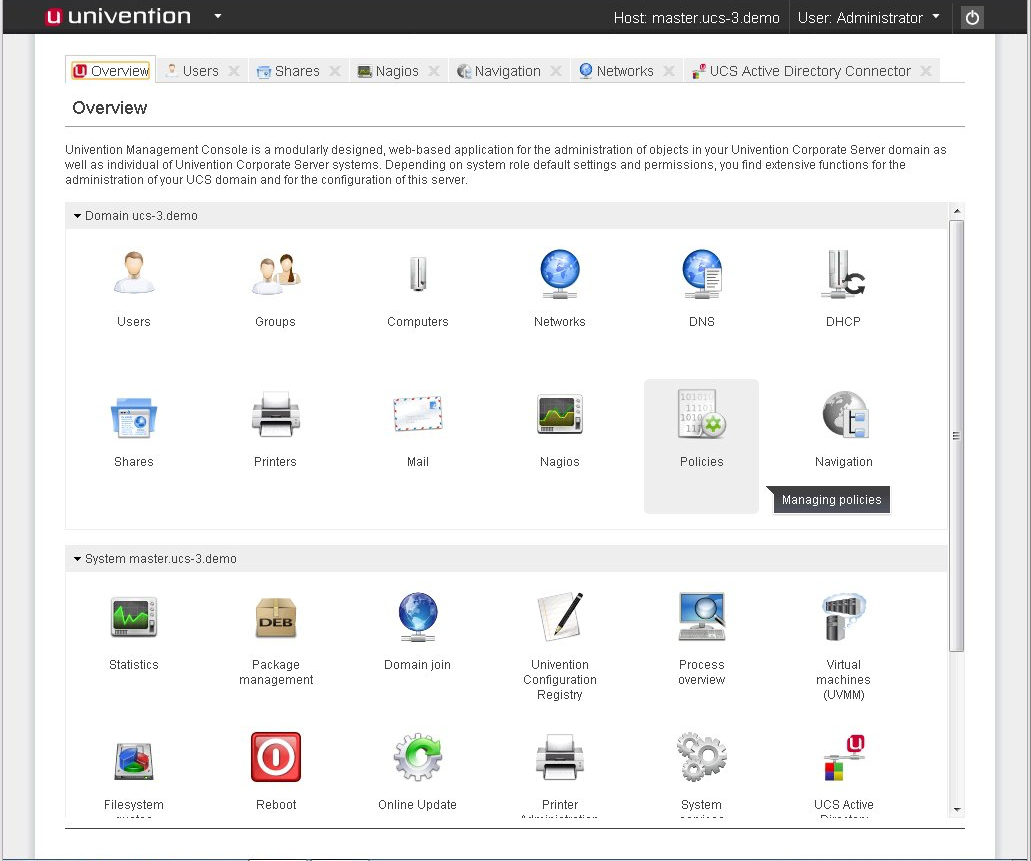Collapse the Domain ucs-3.demo section
The height and width of the screenshot is (861, 1031).
pos(78,216)
